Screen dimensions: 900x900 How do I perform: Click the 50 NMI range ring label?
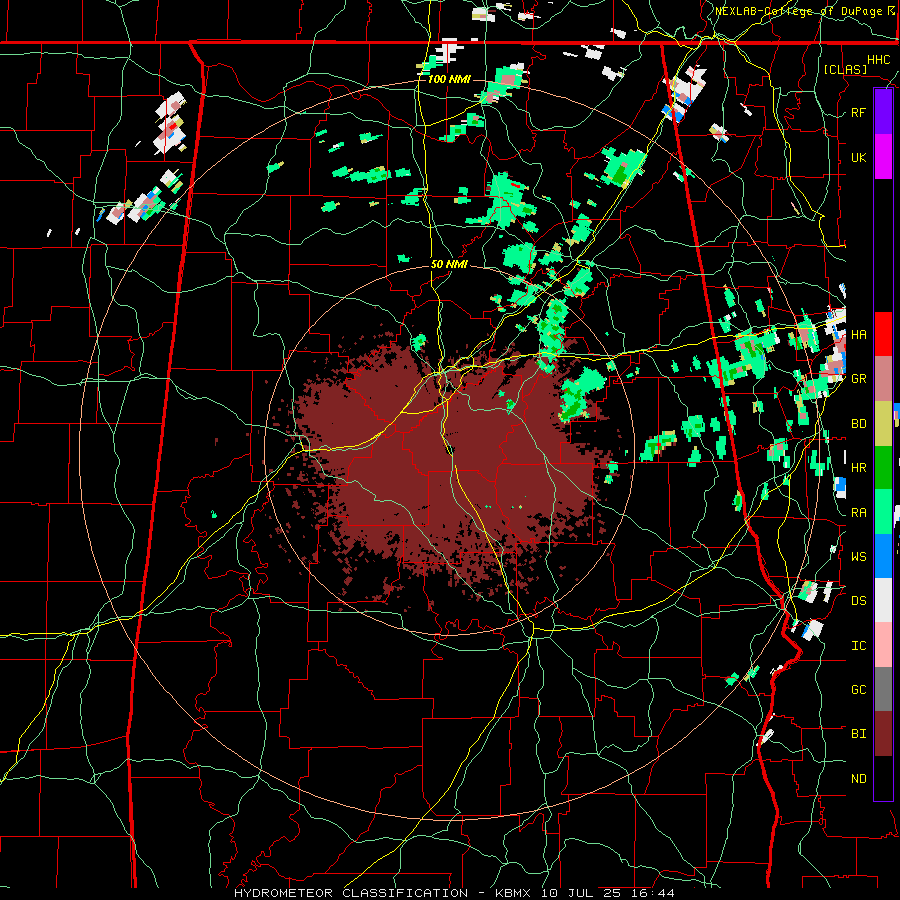click(449, 265)
